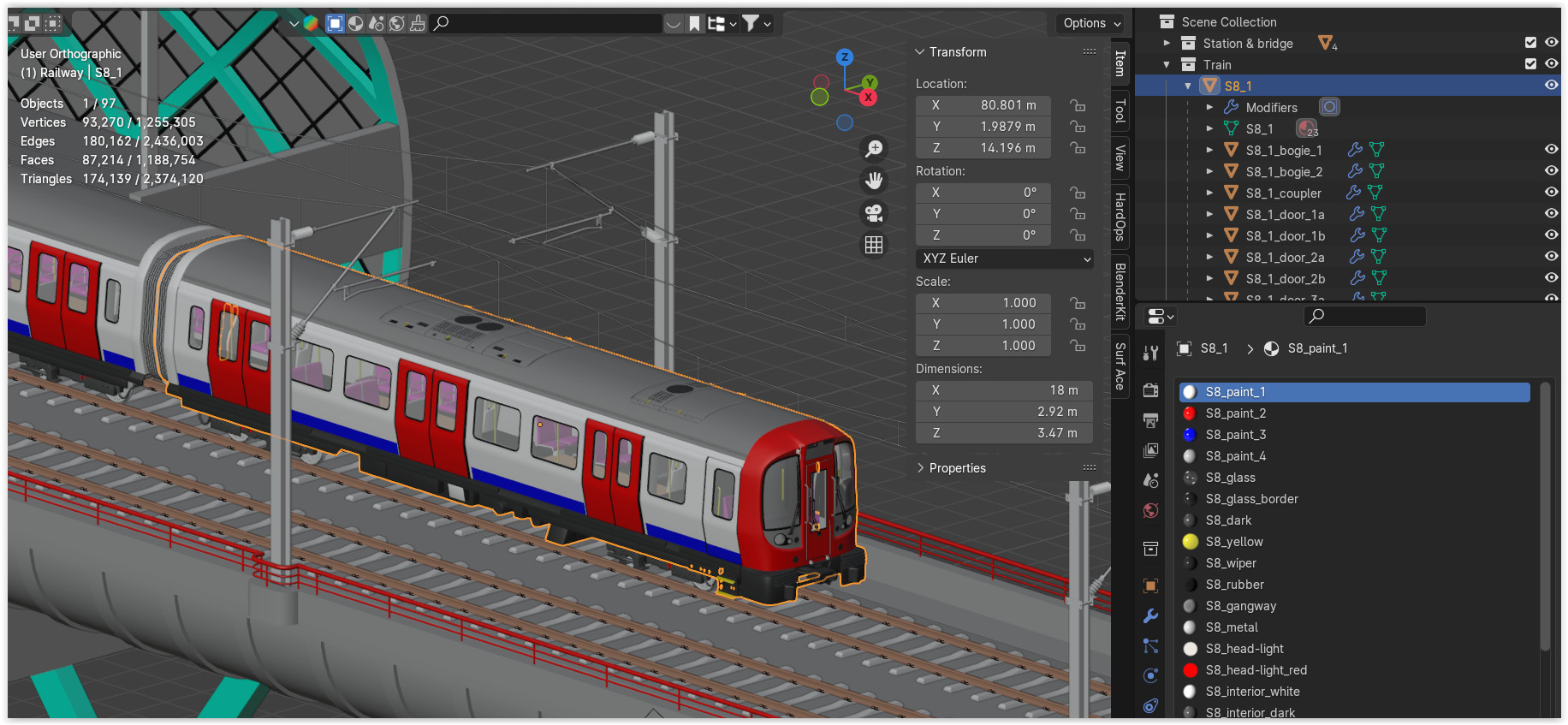Screen dimensions: 1568x725
Task: Lock Location X value
Action: [x=1078, y=105]
